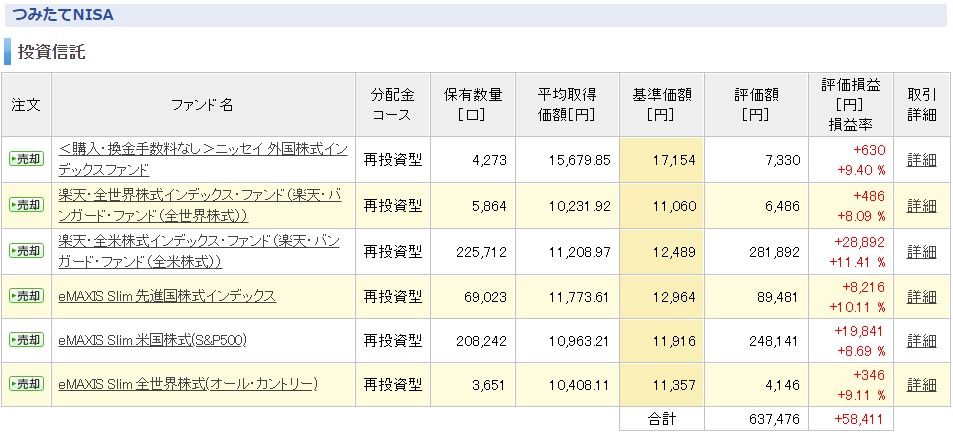The width and height of the screenshot is (953, 433).
Task: Click 売却 button for eMAXIS Slim 全世界株式
Action: 26,384
